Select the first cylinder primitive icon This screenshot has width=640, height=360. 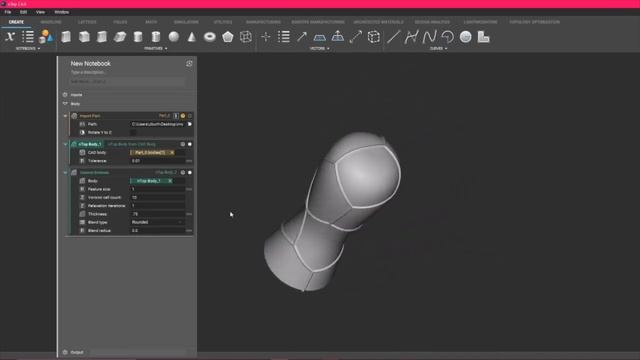(138, 37)
